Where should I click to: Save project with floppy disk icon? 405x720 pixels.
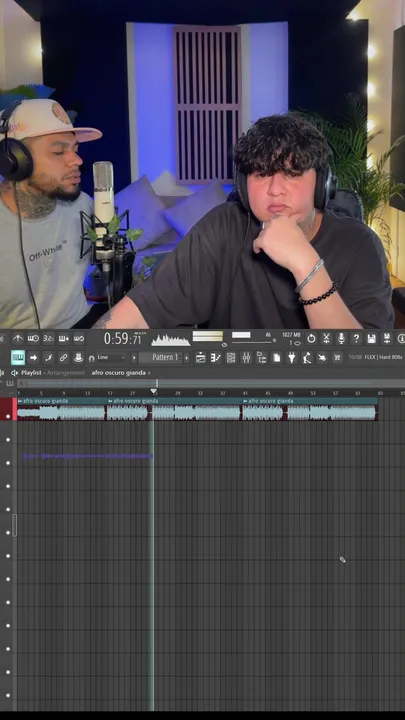coord(371,339)
